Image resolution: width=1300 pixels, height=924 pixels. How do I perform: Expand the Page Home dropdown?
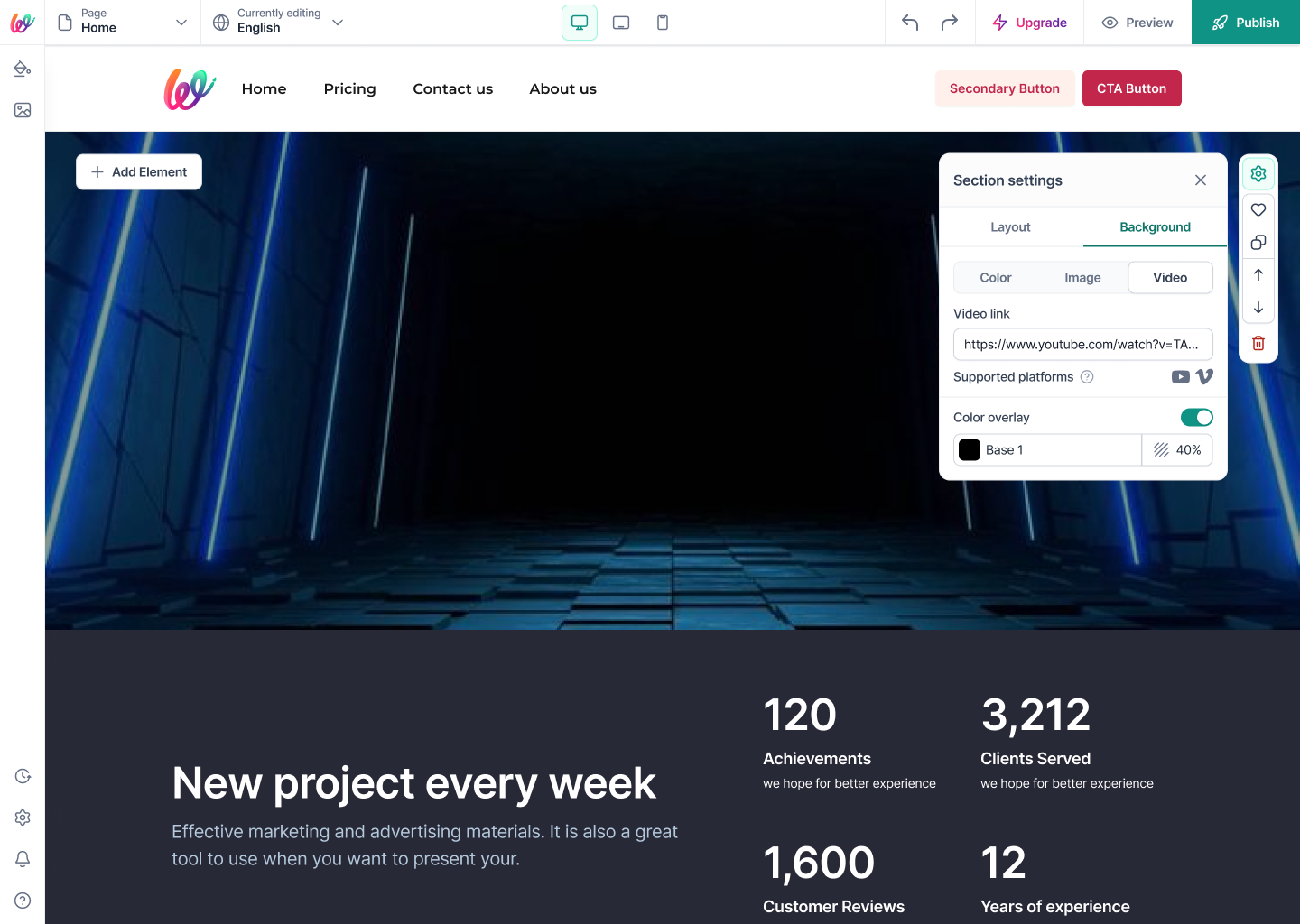click(123, 23)
